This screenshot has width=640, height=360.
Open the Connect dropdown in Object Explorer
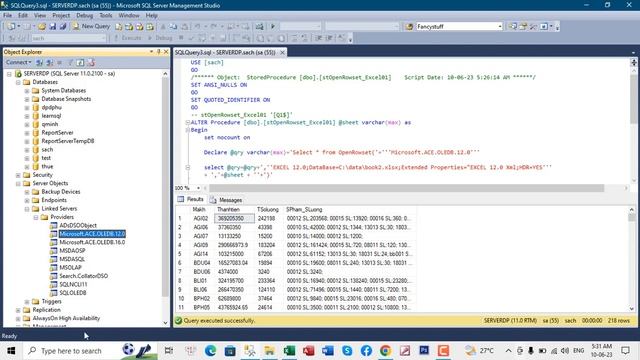pos(18,62)
